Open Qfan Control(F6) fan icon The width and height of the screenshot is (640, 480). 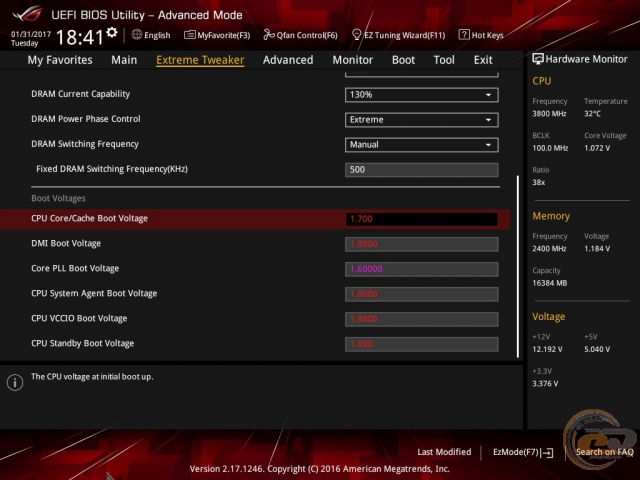click(269, 35)
